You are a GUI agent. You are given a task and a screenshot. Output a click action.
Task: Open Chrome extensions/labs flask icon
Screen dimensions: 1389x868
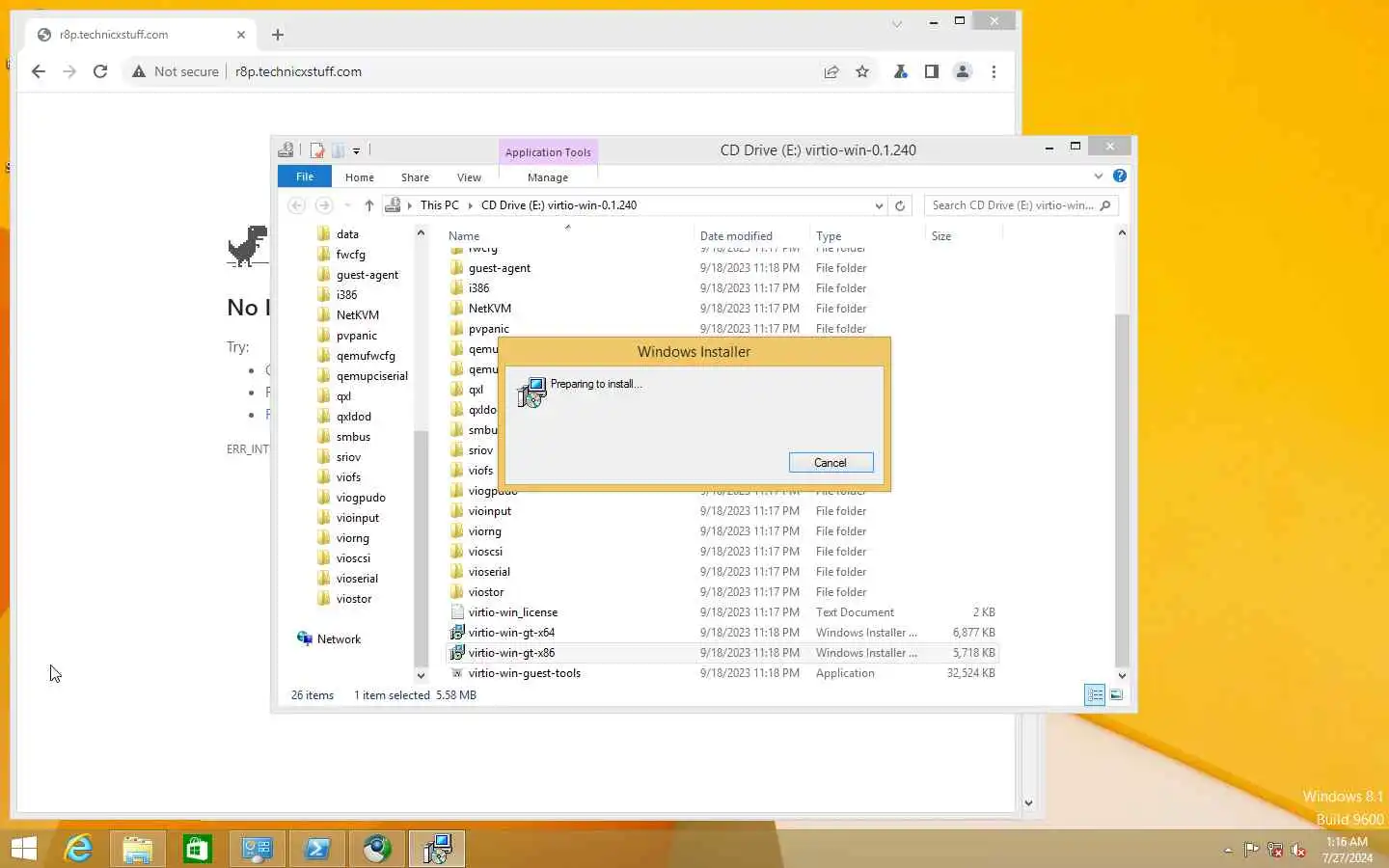(901, 71)
